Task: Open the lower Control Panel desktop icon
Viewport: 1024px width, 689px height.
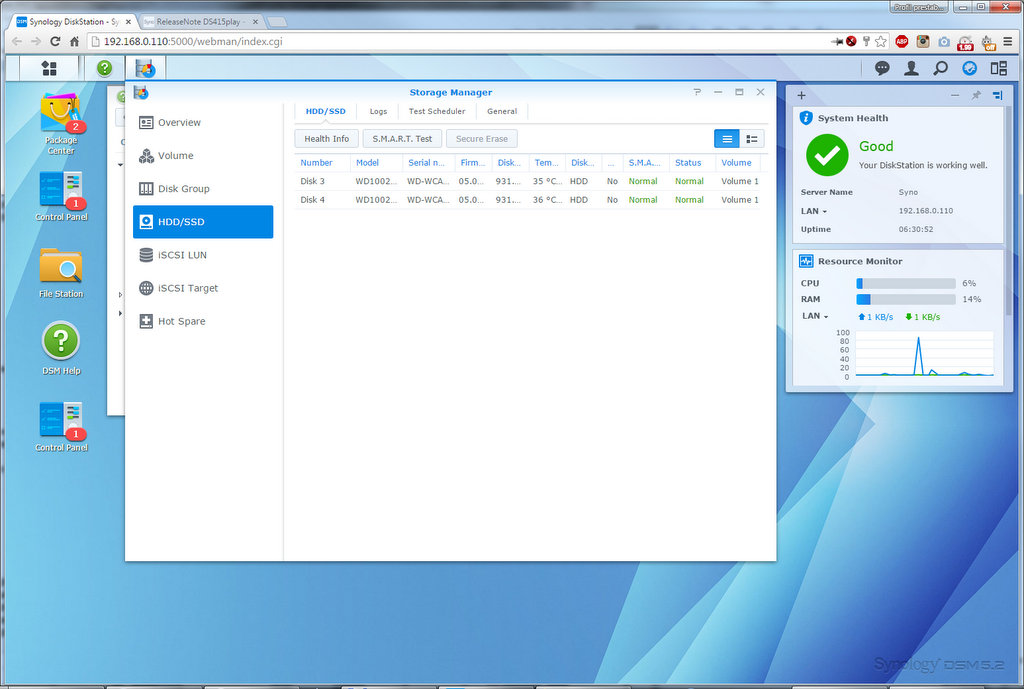Action: click(x=61, y=426)
